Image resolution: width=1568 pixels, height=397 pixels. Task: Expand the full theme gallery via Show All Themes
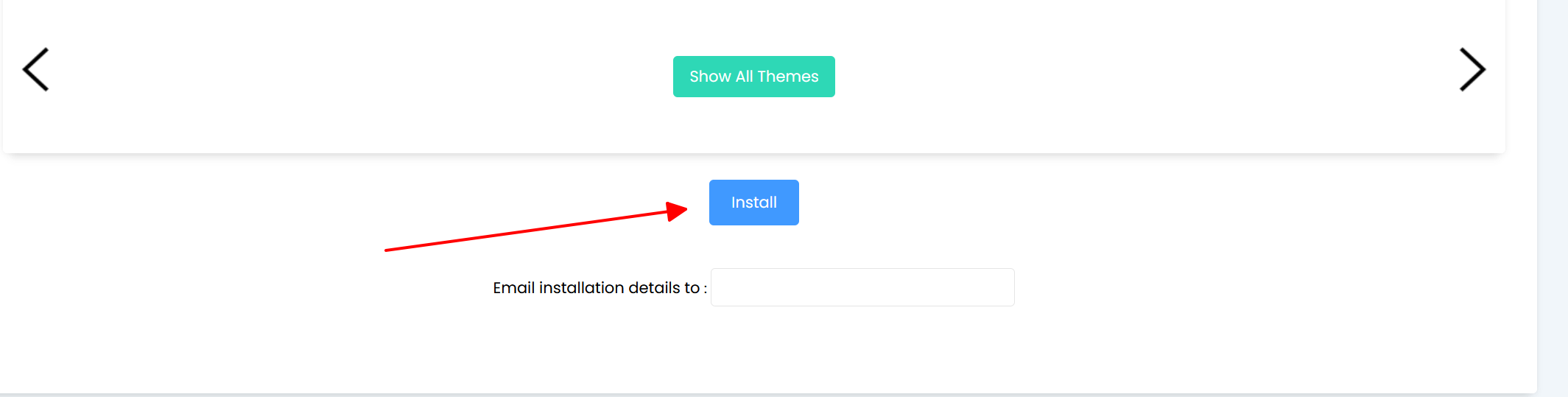753,77
